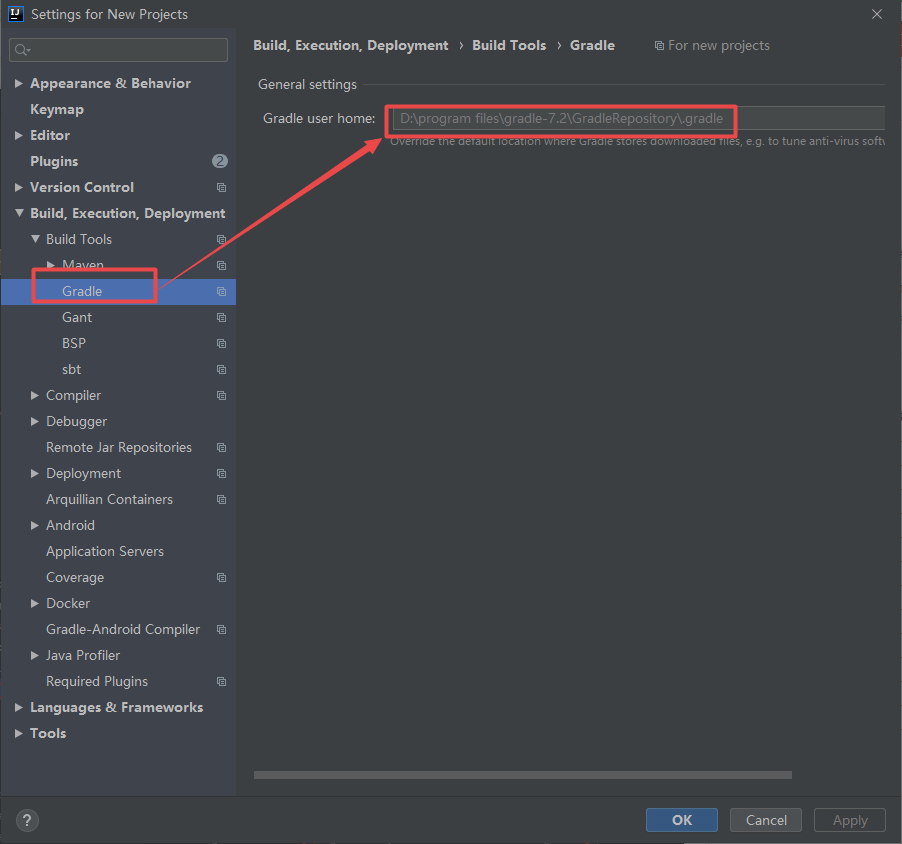This screenshot has width=902, height=844.
Task: Expand the Version Control section
Action: (x=18, y=188)
